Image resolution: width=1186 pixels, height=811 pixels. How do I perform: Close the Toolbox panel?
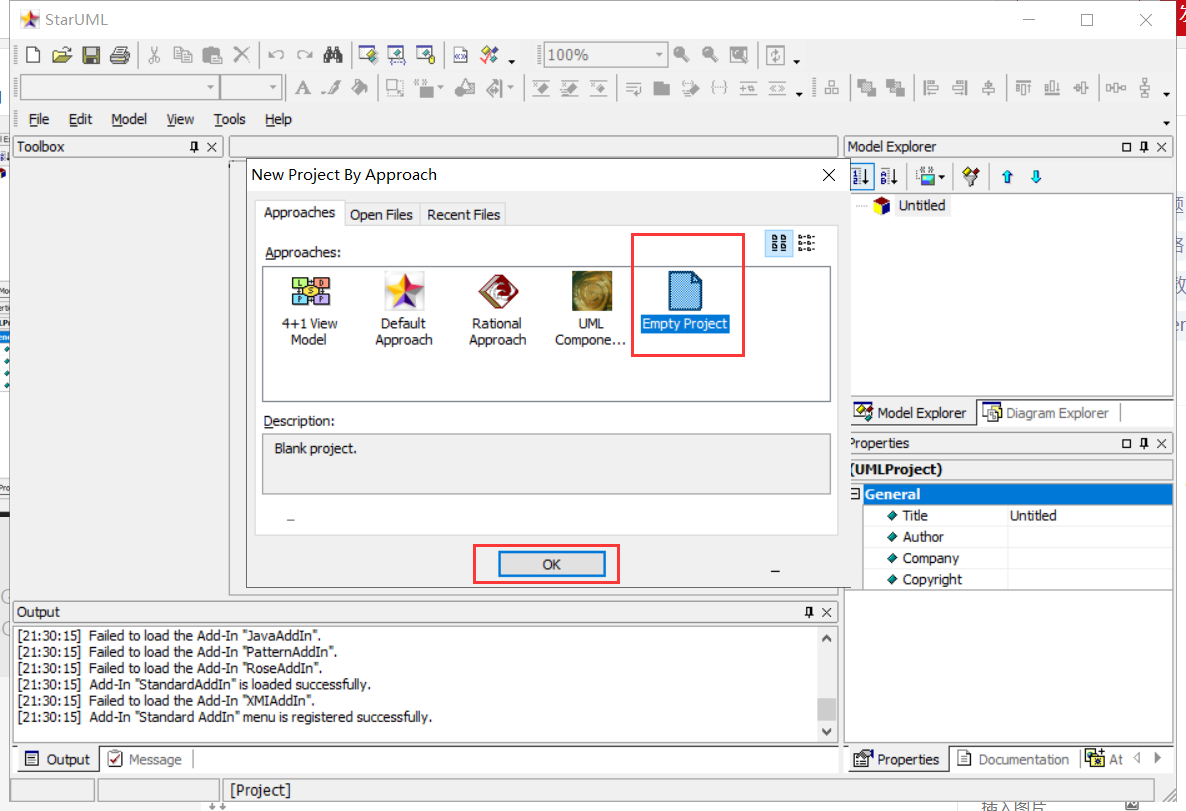[212, 147]
